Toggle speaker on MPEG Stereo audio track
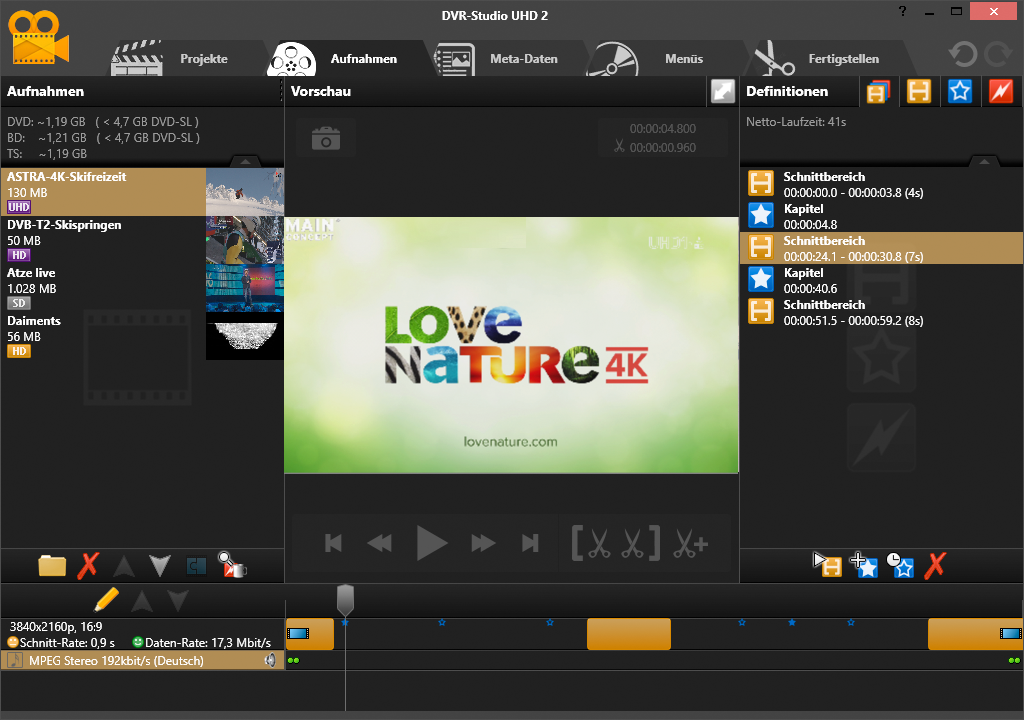 tap(269, 661)
